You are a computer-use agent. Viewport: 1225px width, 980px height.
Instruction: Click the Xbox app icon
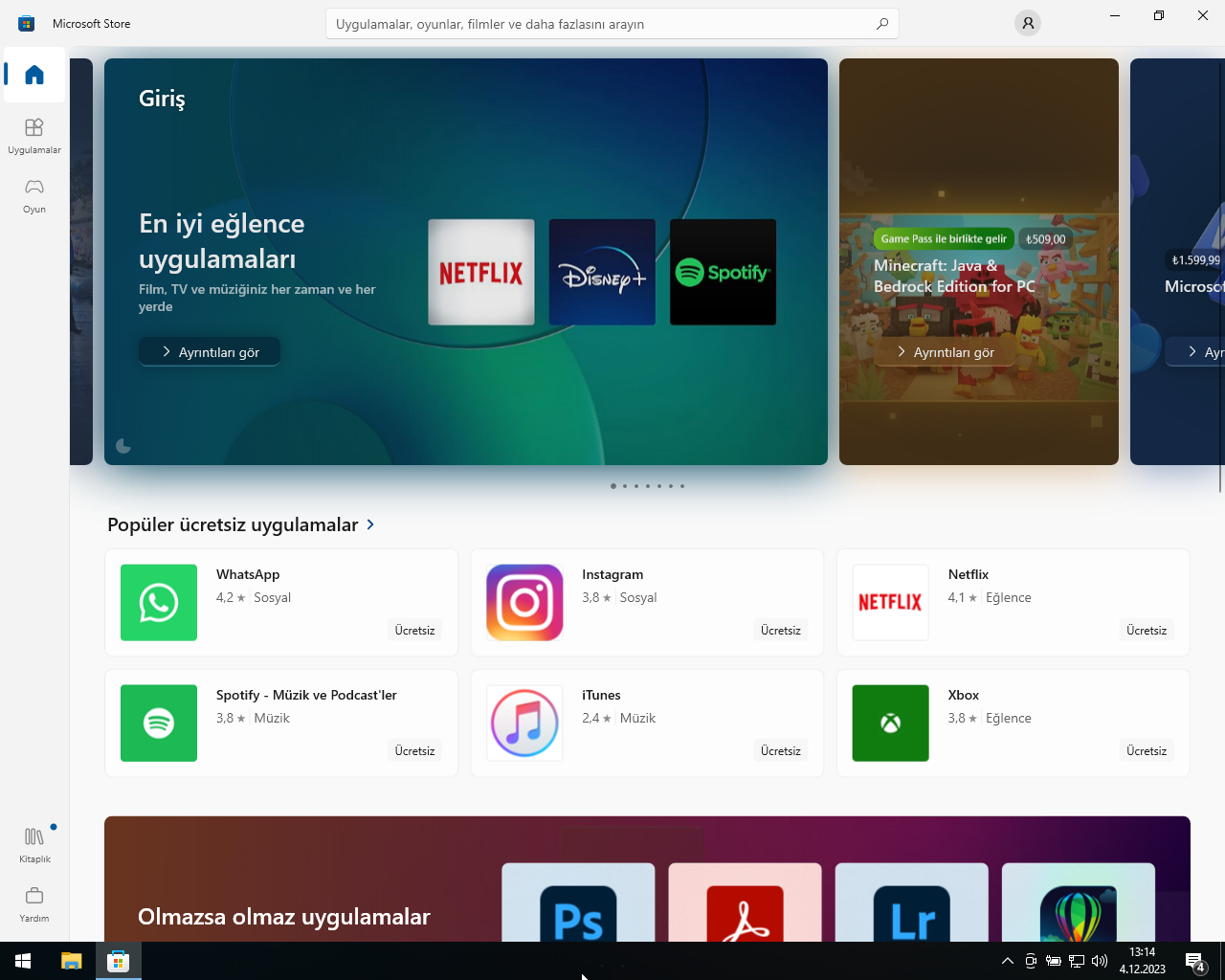pos(890,723)
